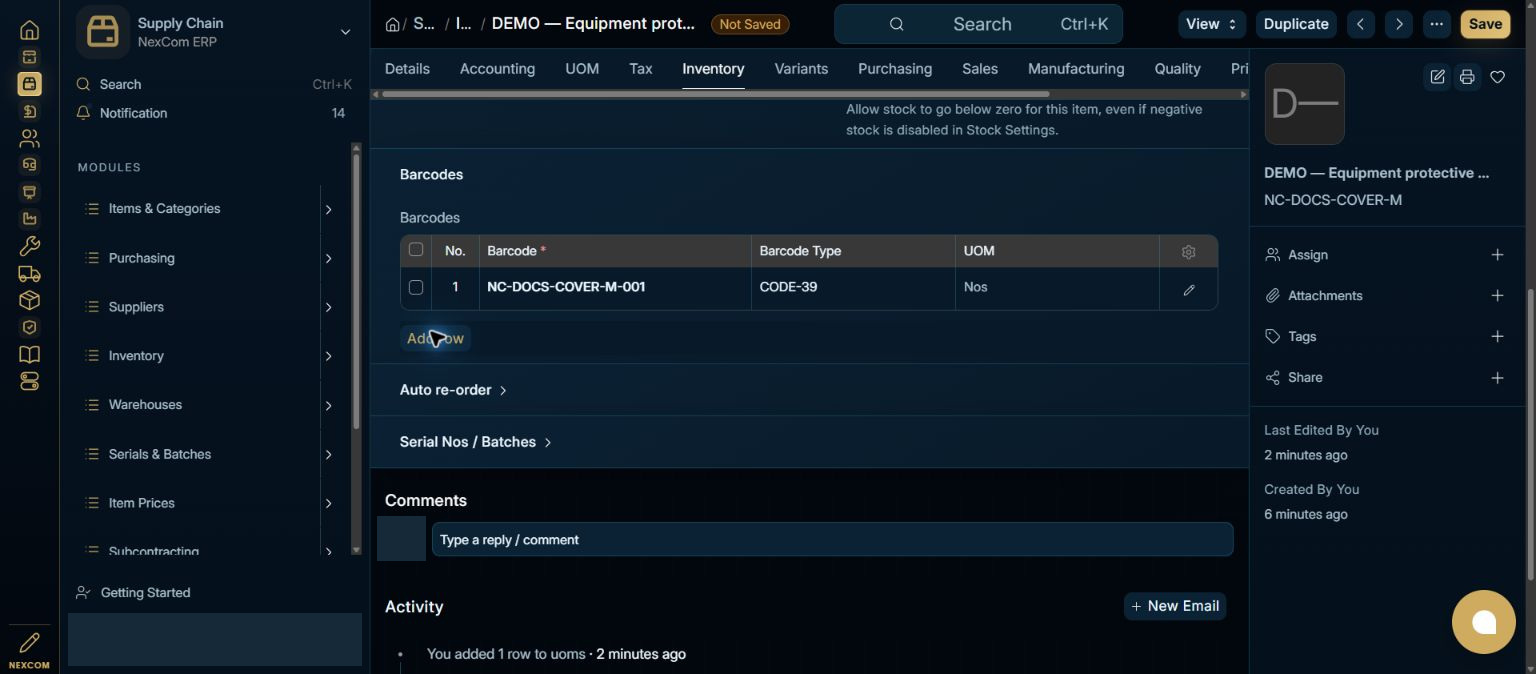Open the View dropdown
This screenshot has height=674, width=1536.
pos(1212,24)
